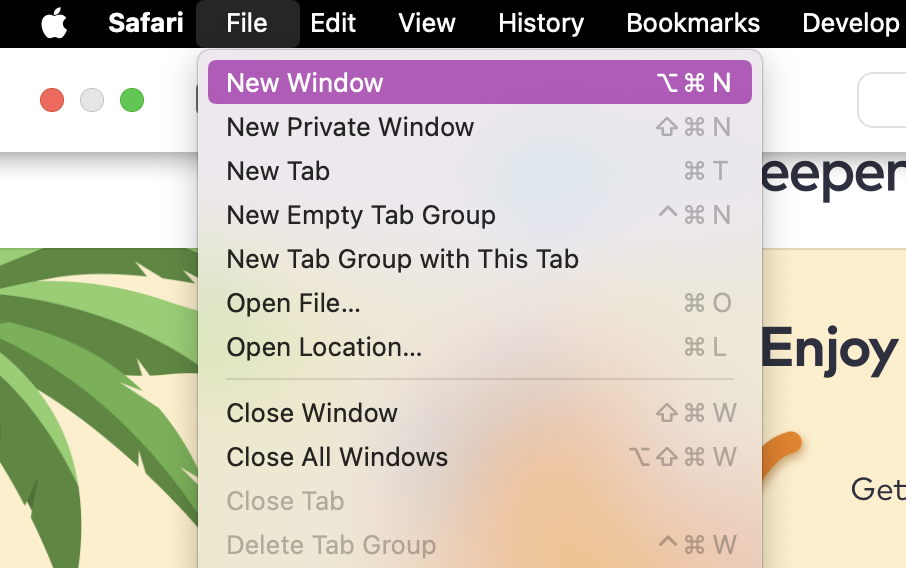Choose Close Window menu item
906x568 pixels.
(x=480, y=413)
